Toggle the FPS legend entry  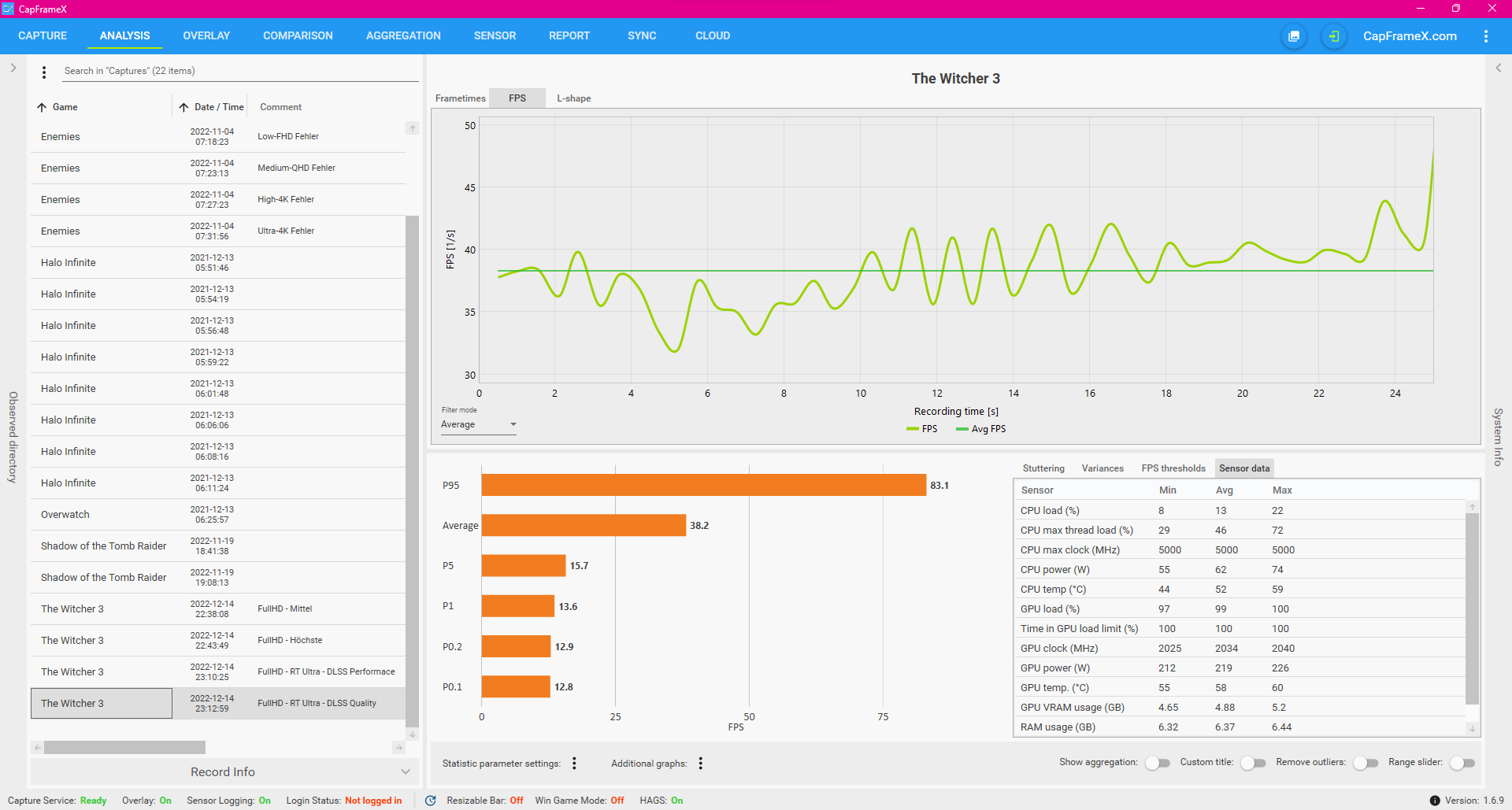pos(922,429)
